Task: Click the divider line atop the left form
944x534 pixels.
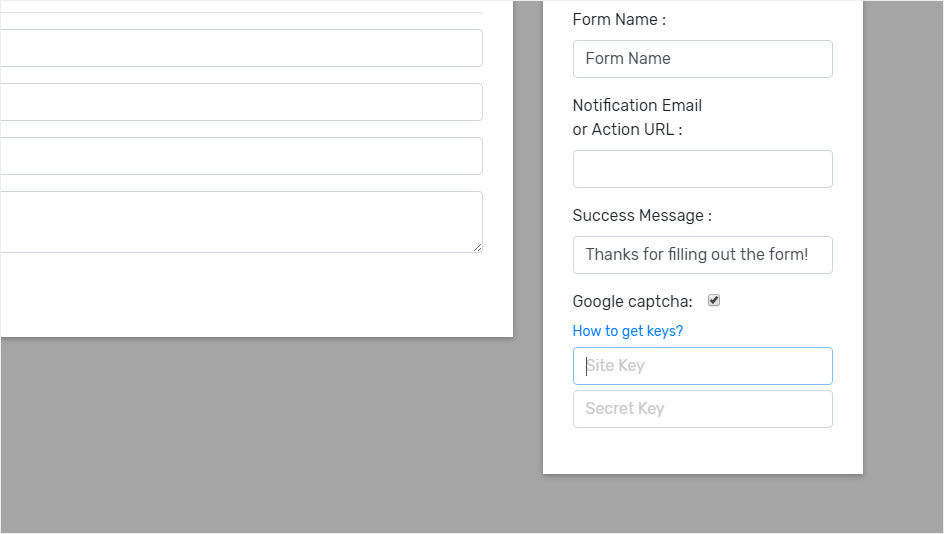Action: pos(240,12)
